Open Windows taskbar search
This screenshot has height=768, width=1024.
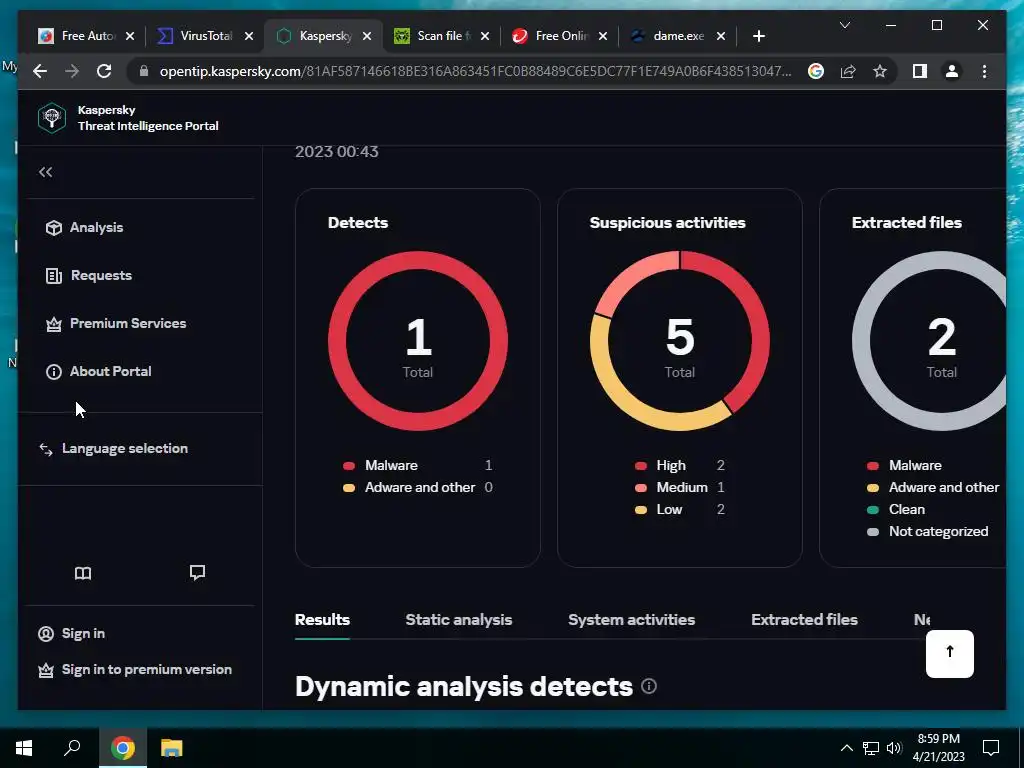72,748
